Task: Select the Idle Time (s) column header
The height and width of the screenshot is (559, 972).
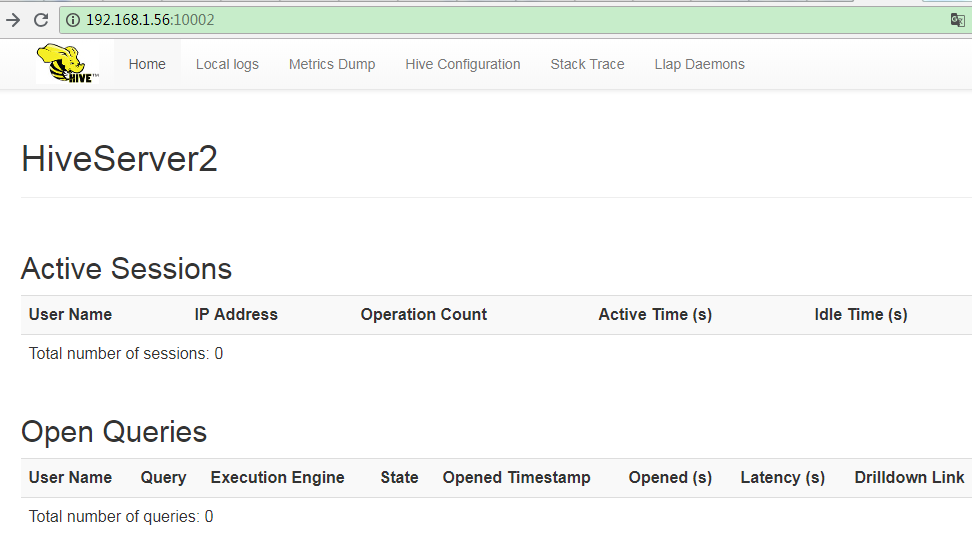Action: [x=861, y=314]
